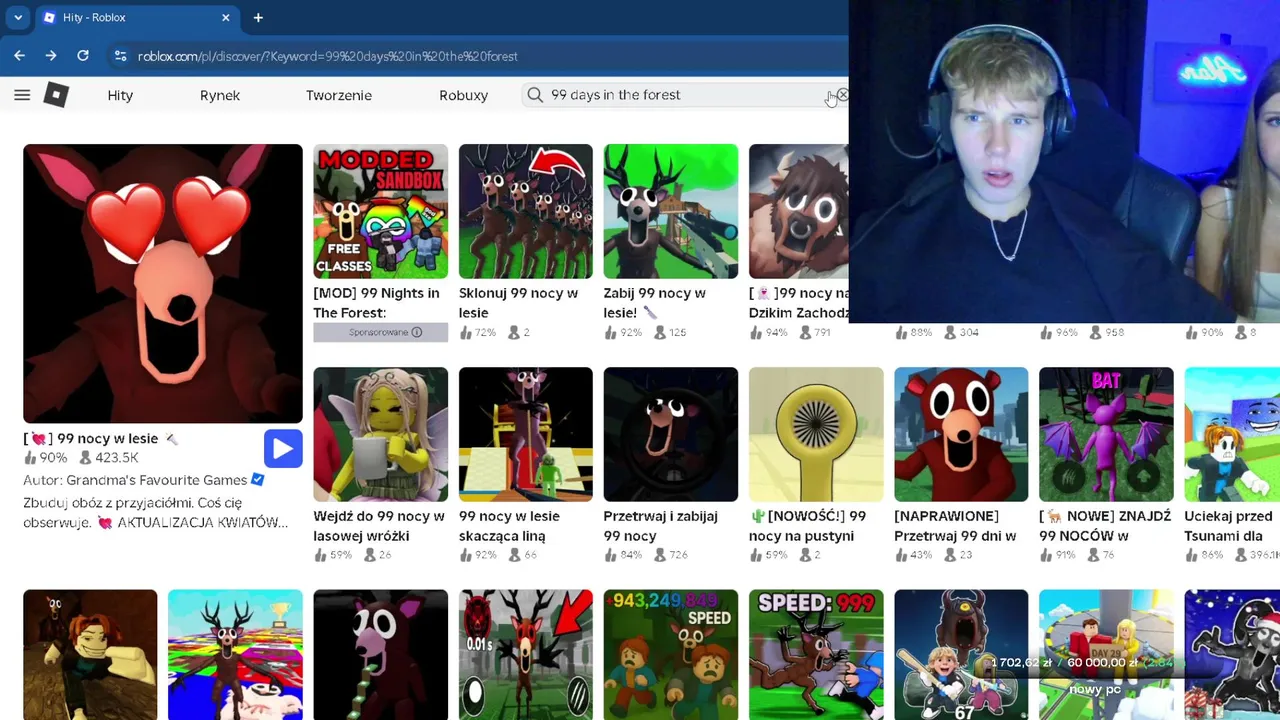Open 99 nocy w lesie skacząca liną title
The width and height of the screenshot is (1280, 720).
click(x=509, y=526)
